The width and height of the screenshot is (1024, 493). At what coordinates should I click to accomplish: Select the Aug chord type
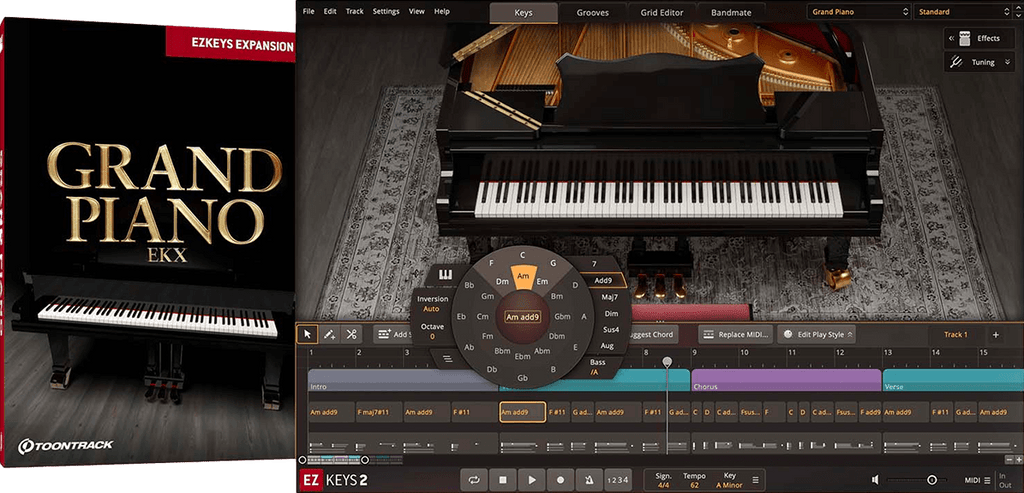tap(607, 345)
